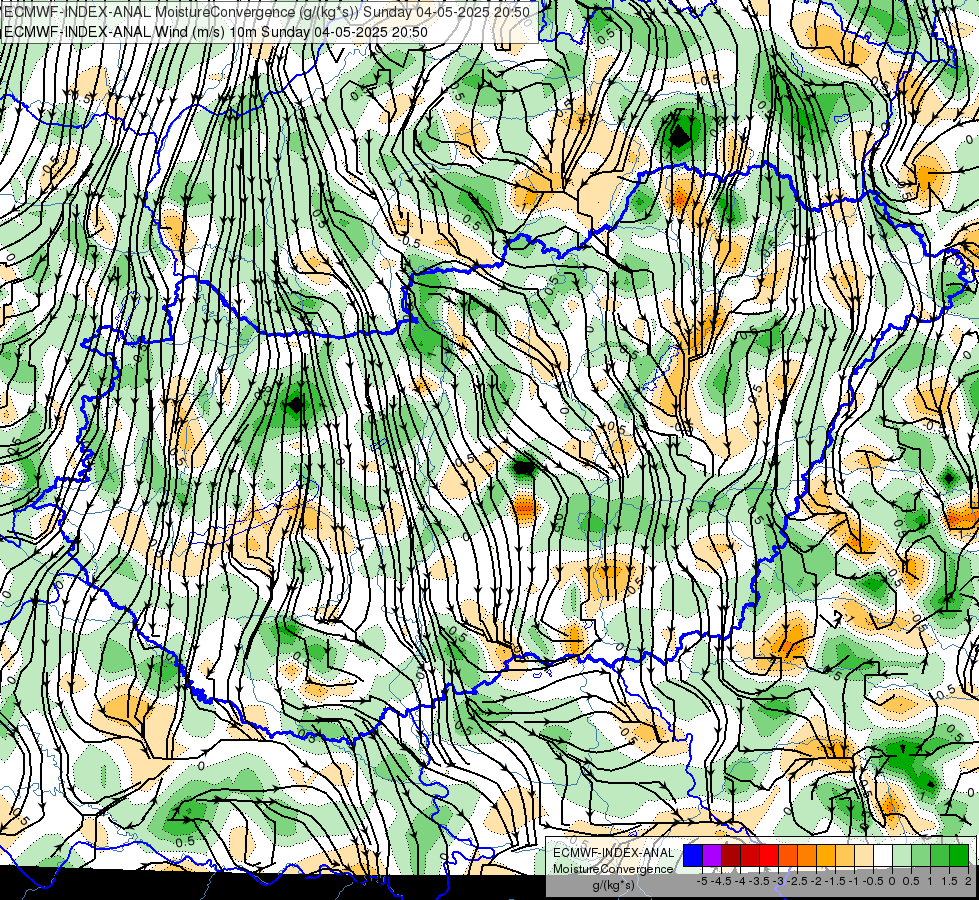Click the purple legend color swatch
The image size is (979, 900).
pos(712,855)
